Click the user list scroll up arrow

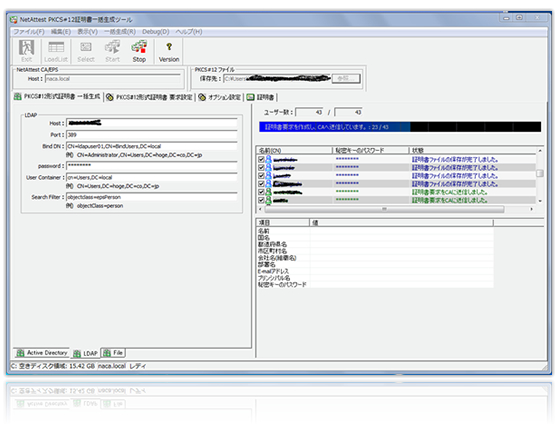tap(540, 151)
